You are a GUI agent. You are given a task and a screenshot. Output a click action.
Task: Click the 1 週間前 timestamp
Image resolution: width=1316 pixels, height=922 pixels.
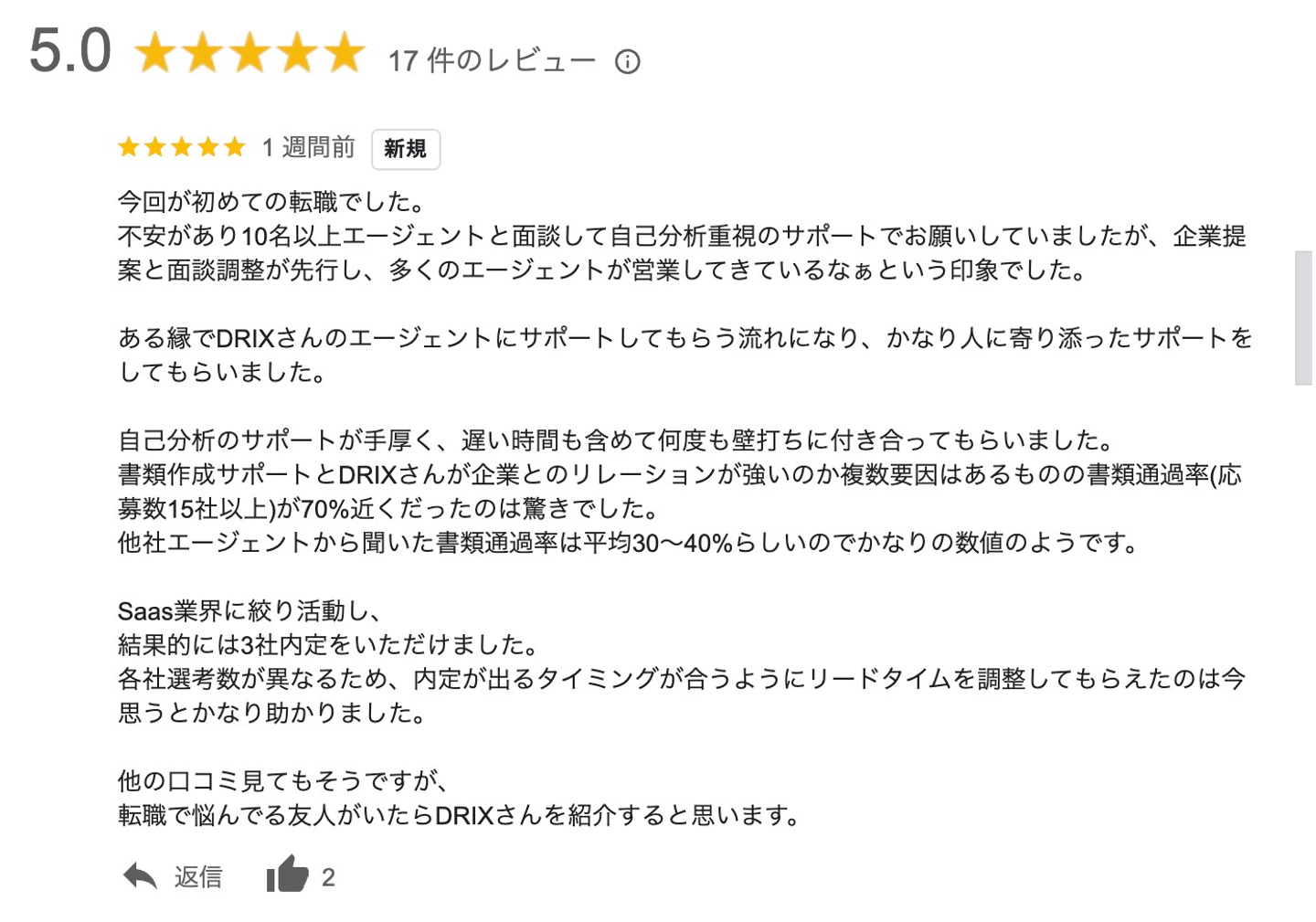[x=308, y=148]
